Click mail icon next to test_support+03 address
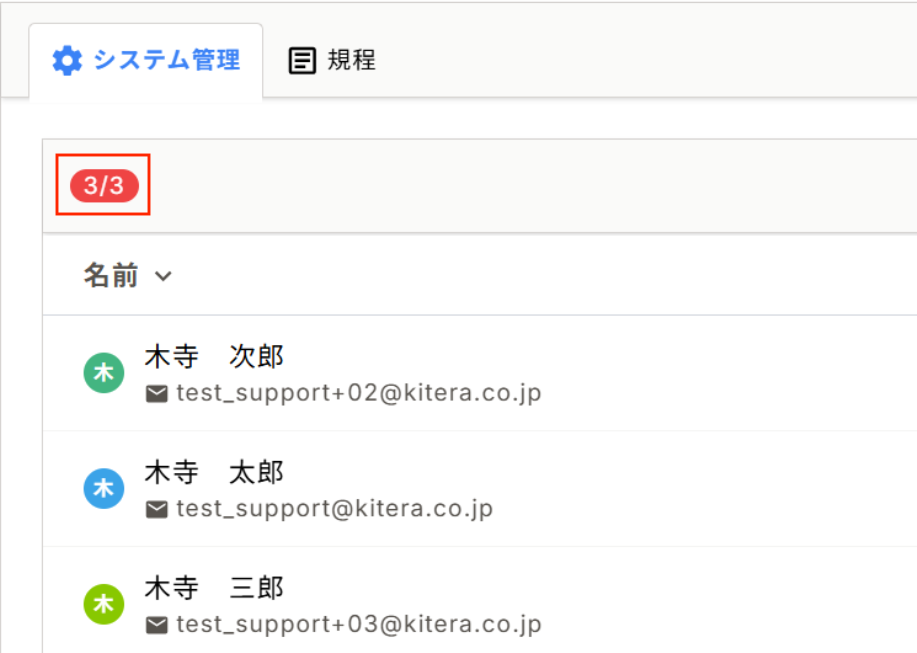This screenshot has width=917, height=653. 157,626
